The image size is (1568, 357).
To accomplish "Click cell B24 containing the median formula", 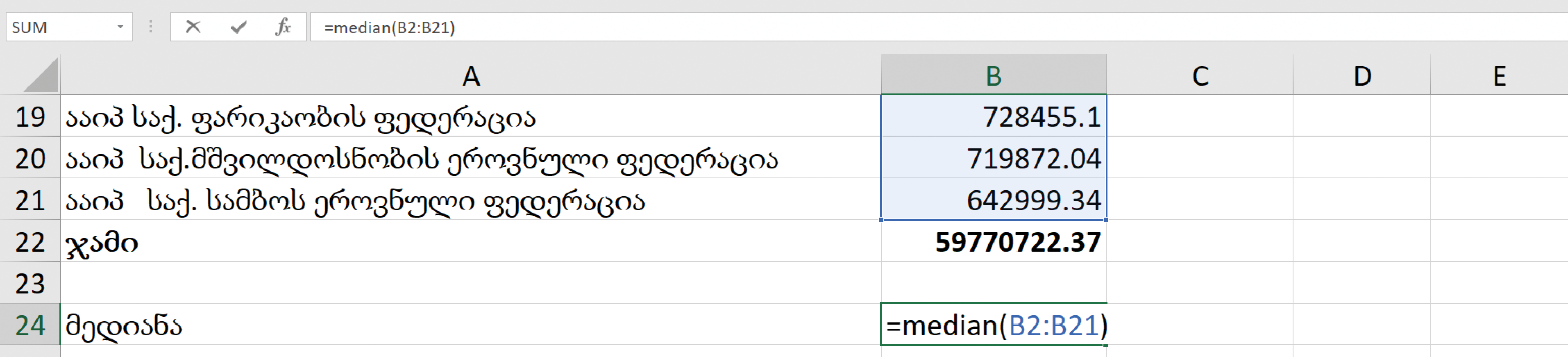I will [994, 325].
